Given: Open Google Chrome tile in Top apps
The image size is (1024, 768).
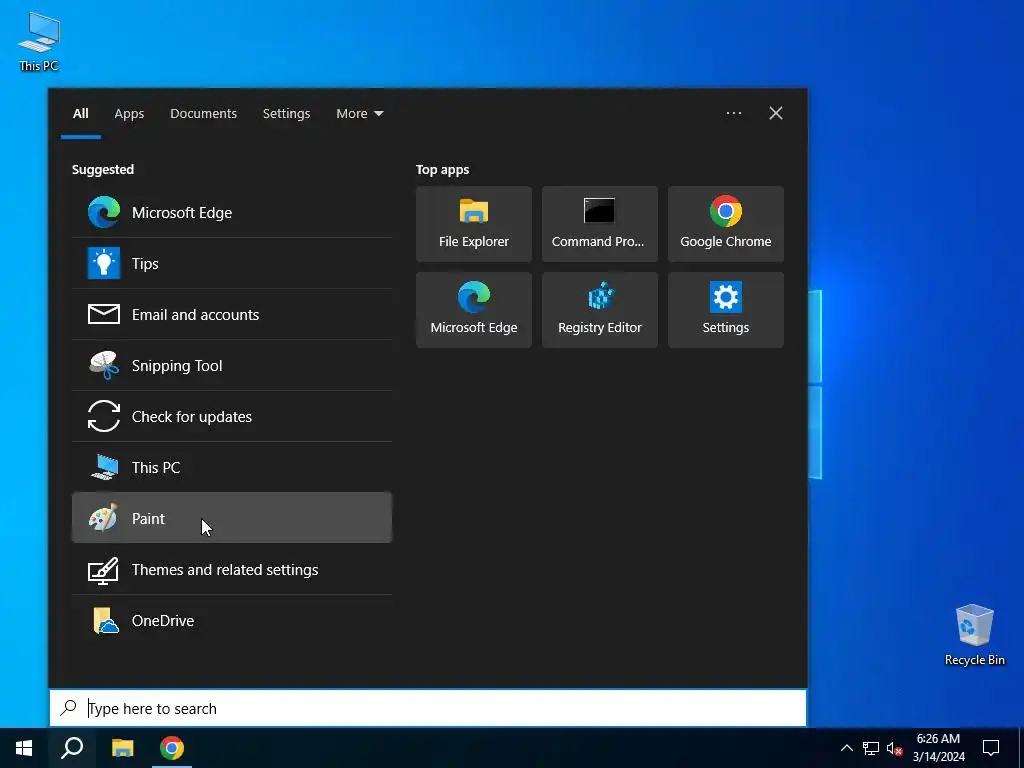Looking at the screenshot, I should (x=726, y=224).
